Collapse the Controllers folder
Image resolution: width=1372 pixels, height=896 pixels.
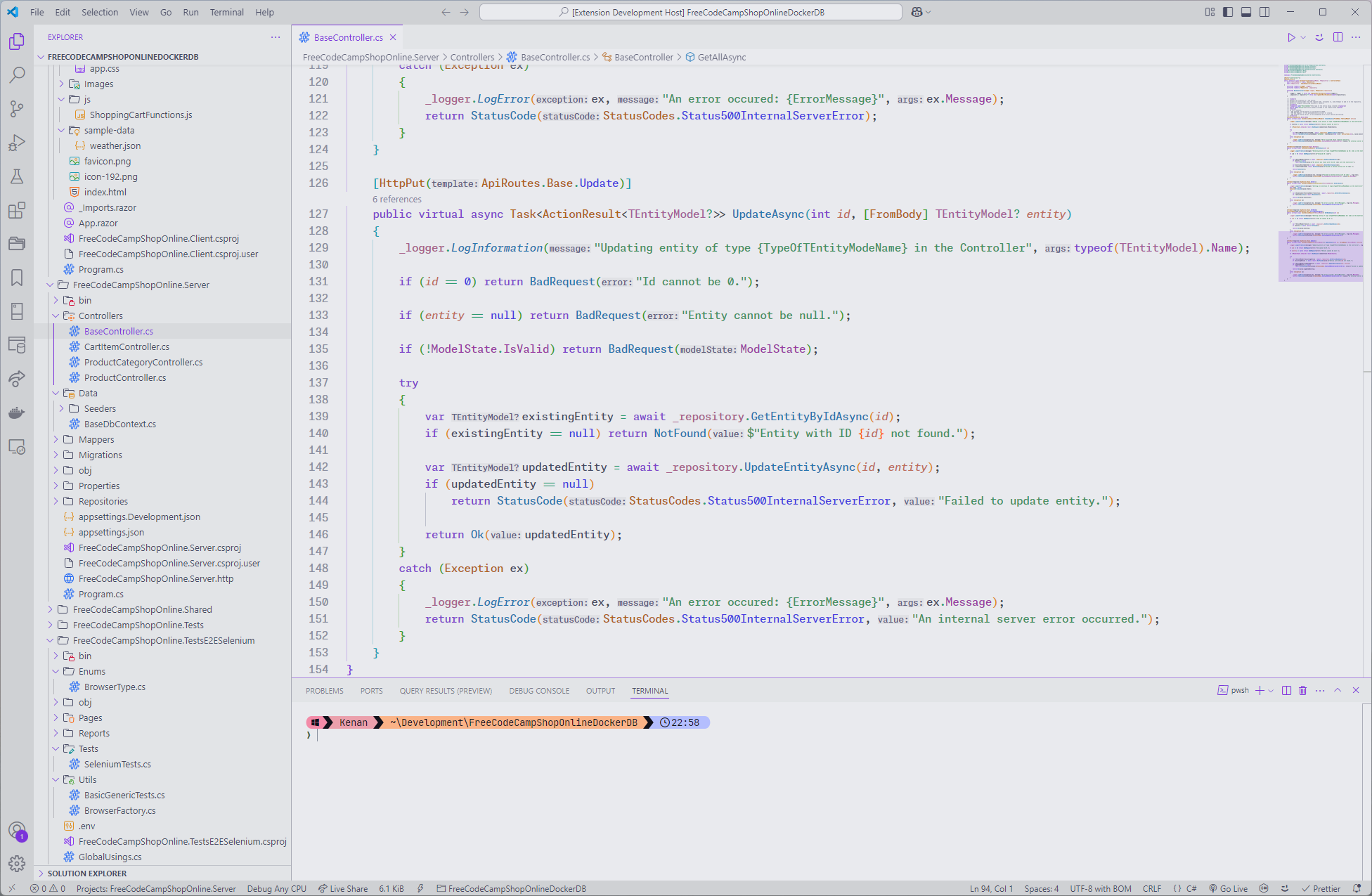coord(100,316)
